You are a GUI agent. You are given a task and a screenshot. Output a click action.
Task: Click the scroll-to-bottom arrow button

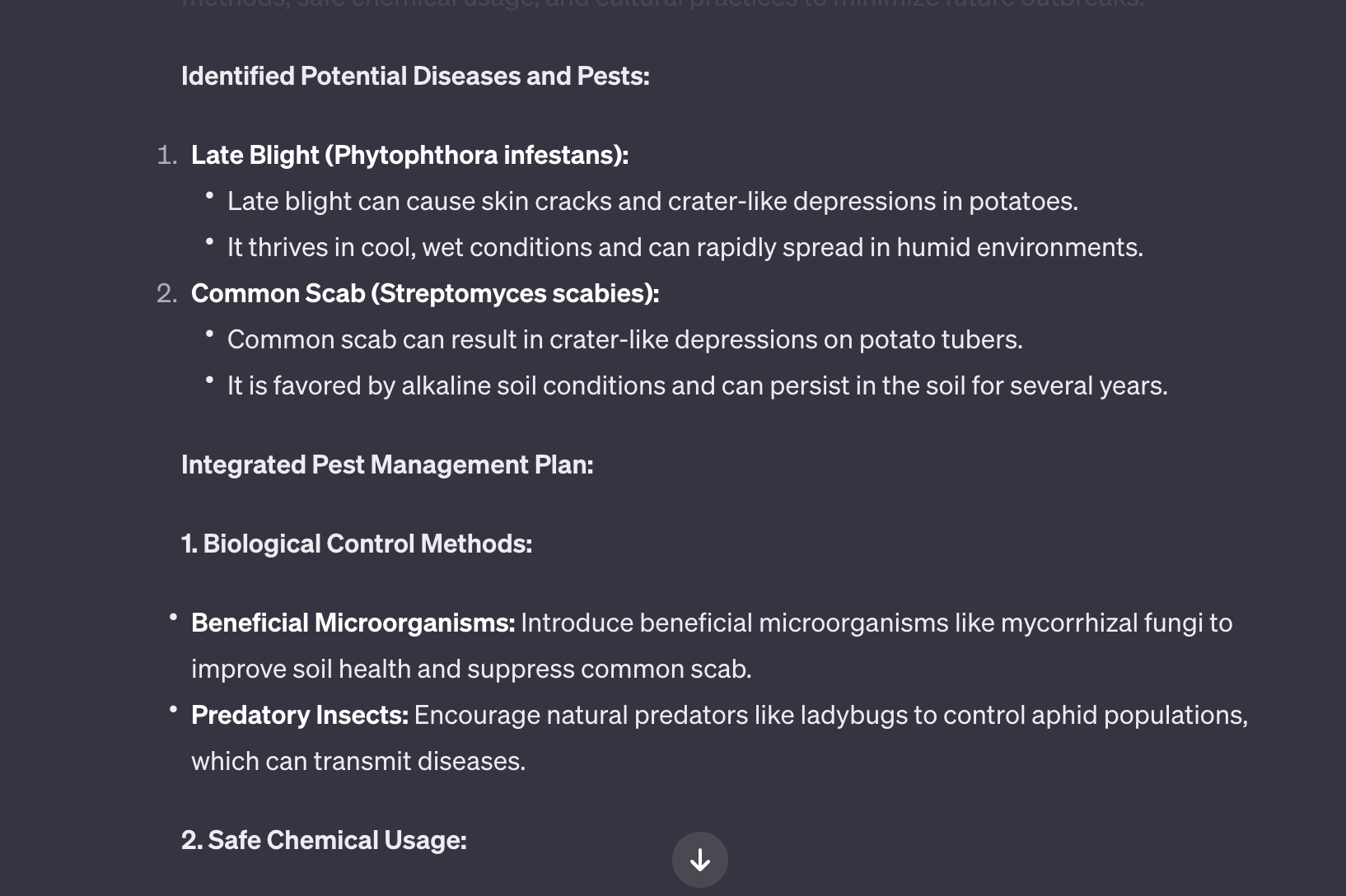point(700,859)
